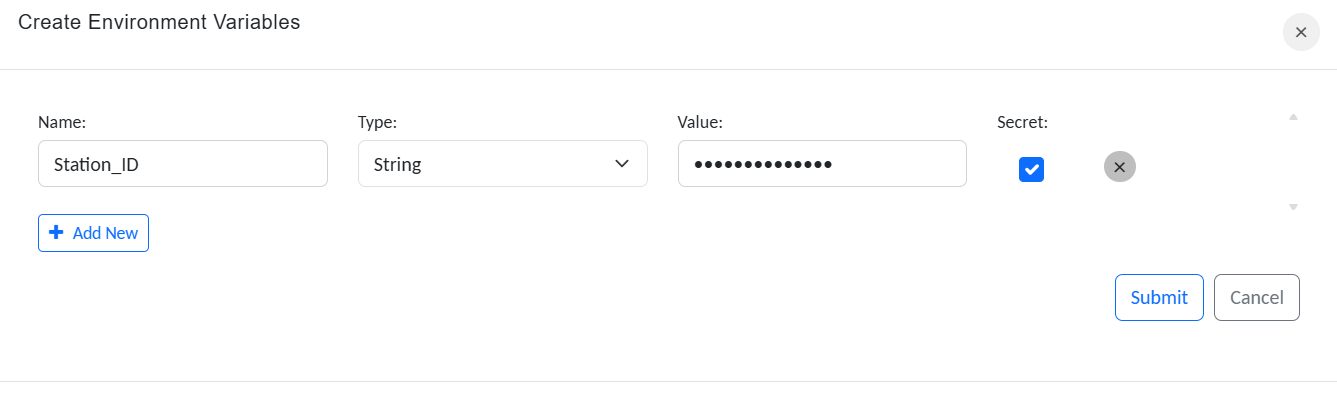The height and width of the screenshot is (402, 1337).
Task: Remove the Station_ID variable row
Action: (x=1119, y=167)
